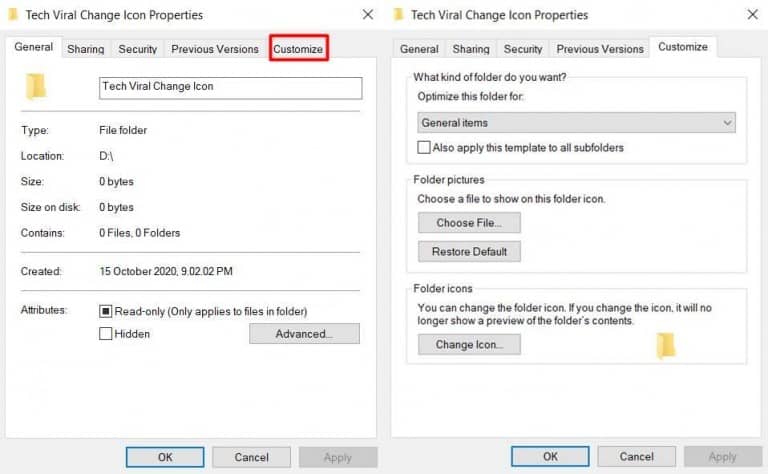Switch to the Sharing tab in the left dialog
This screenshot has height=474, width=768.
tap(86, 49)
